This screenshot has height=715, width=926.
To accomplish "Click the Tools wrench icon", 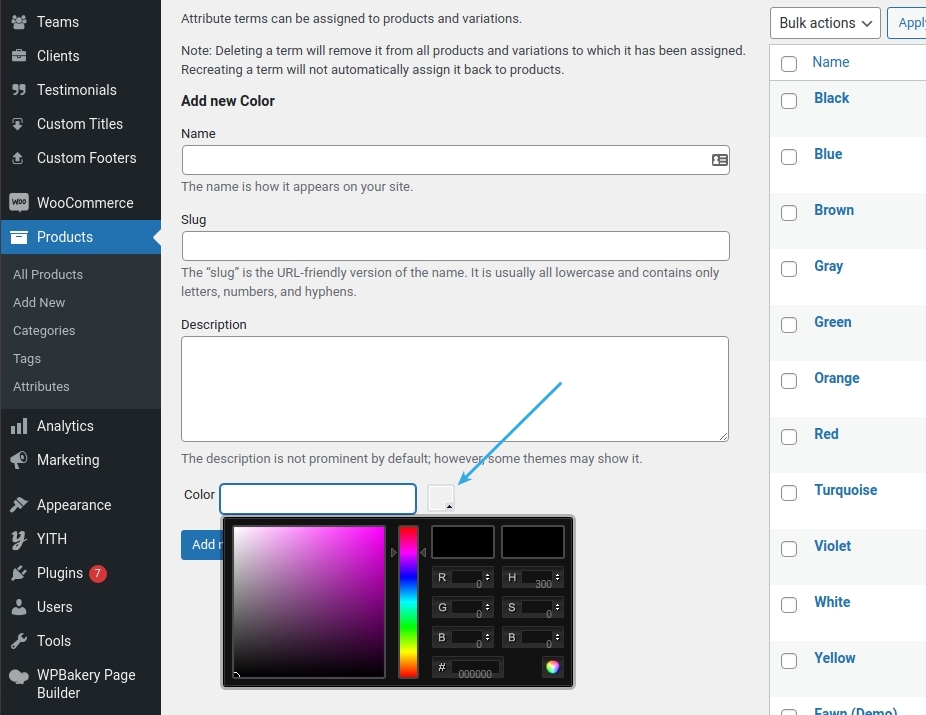I will point(19,641).
